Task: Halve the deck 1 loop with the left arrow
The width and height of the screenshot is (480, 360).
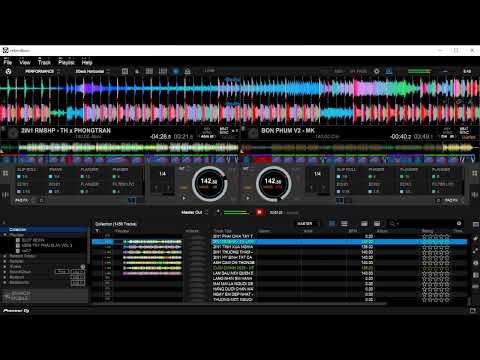Action: click(156, 188)
